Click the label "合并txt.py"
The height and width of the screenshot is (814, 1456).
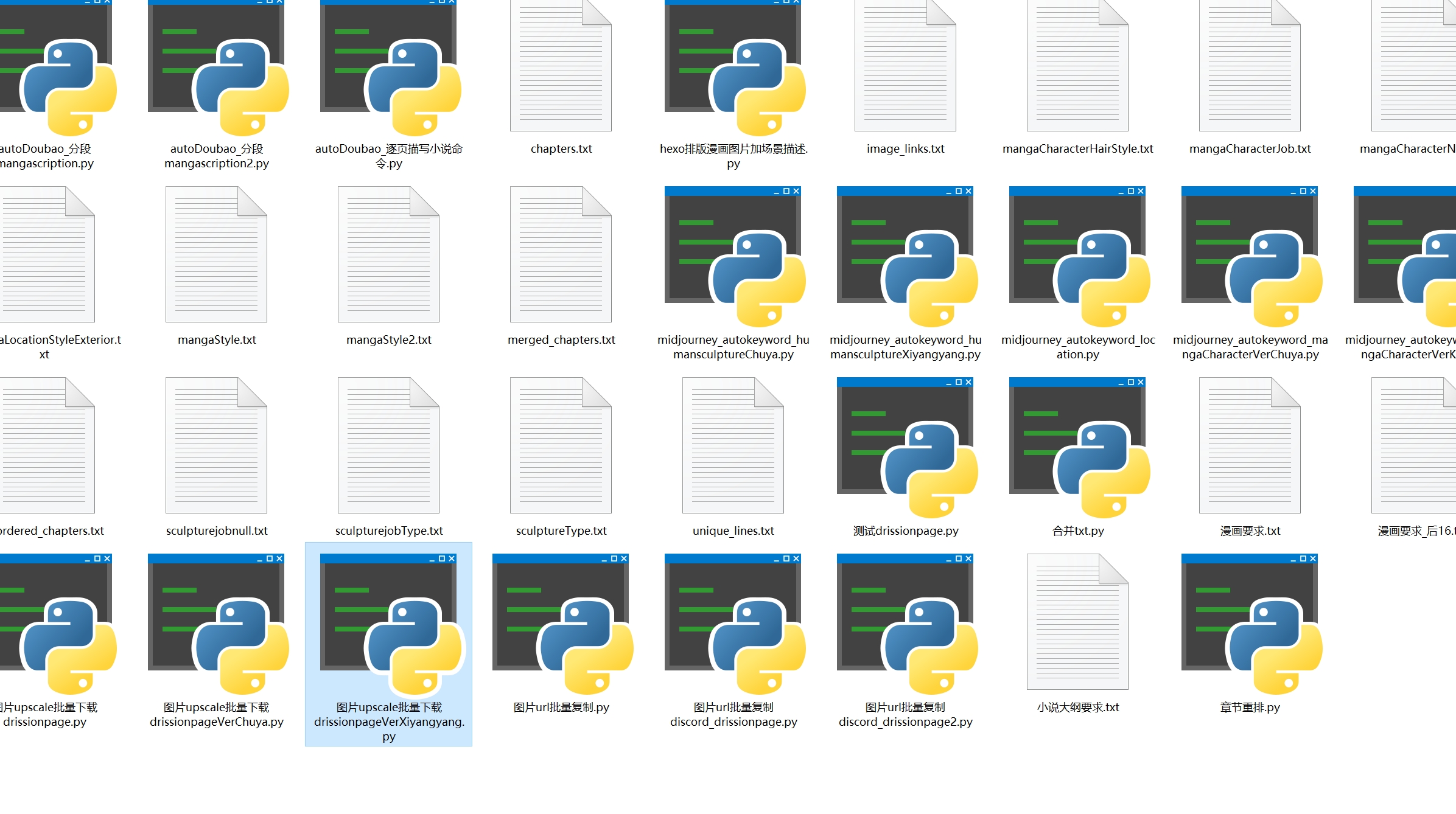tap(1078, 531)
